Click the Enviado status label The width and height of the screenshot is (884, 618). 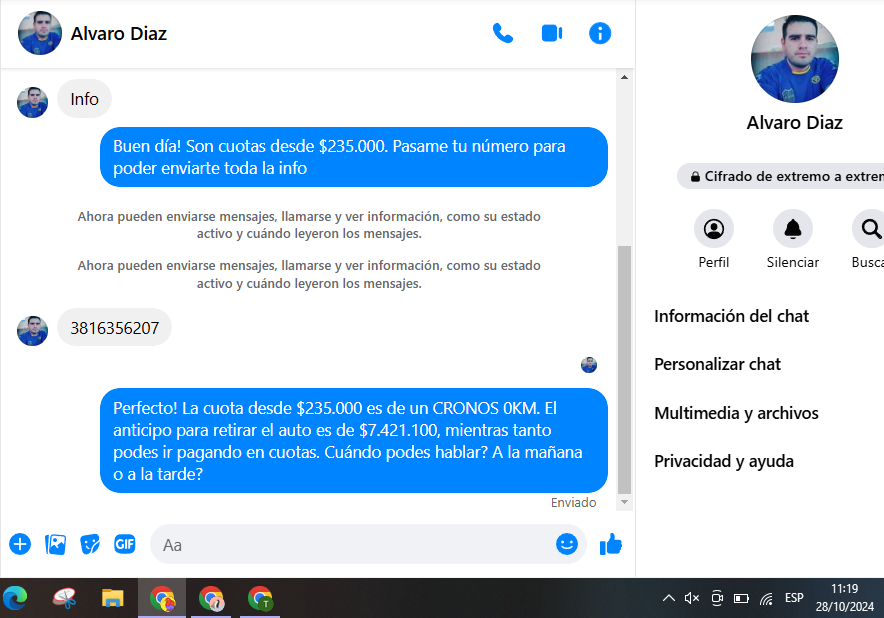click(573, 502)
